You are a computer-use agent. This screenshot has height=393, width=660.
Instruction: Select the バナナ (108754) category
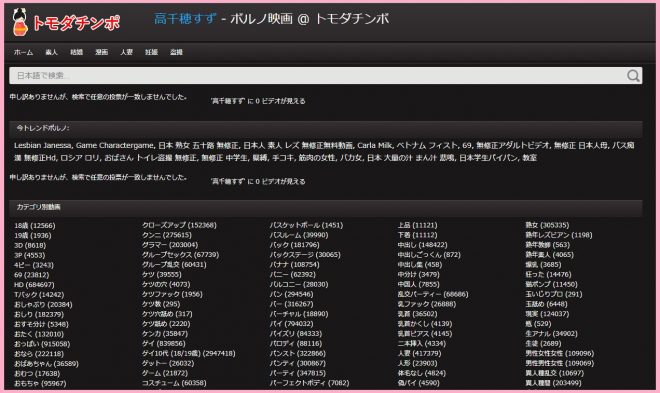pos(294,265)
